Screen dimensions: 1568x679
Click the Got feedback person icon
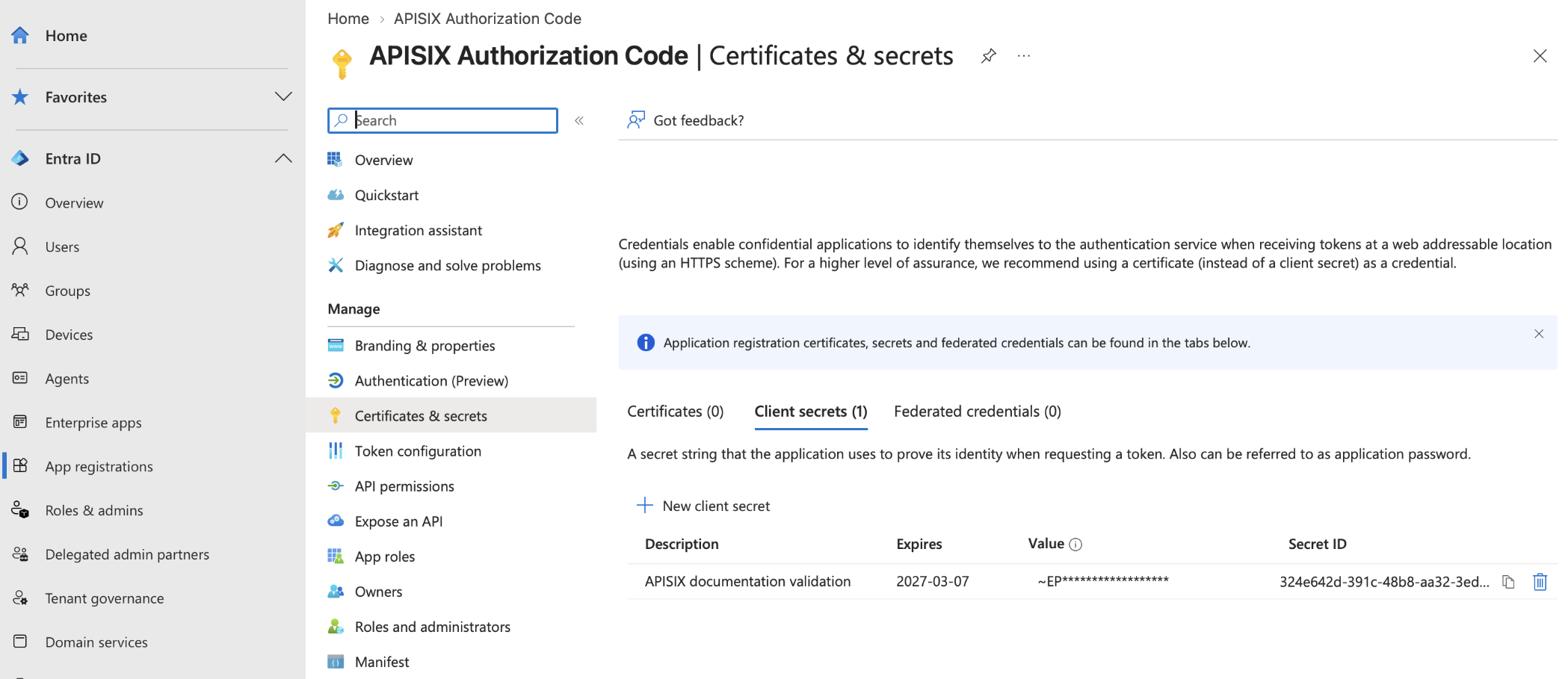pos(636,120)
